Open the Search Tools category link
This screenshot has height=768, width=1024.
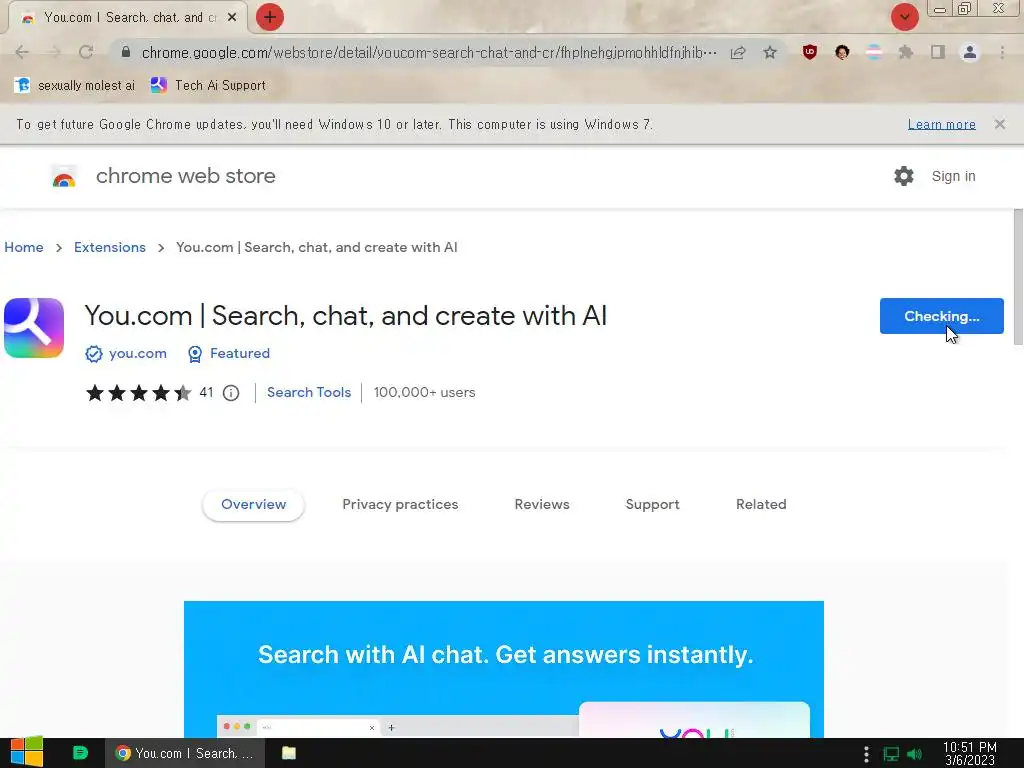pyautogui.click(x=309, y=392)
